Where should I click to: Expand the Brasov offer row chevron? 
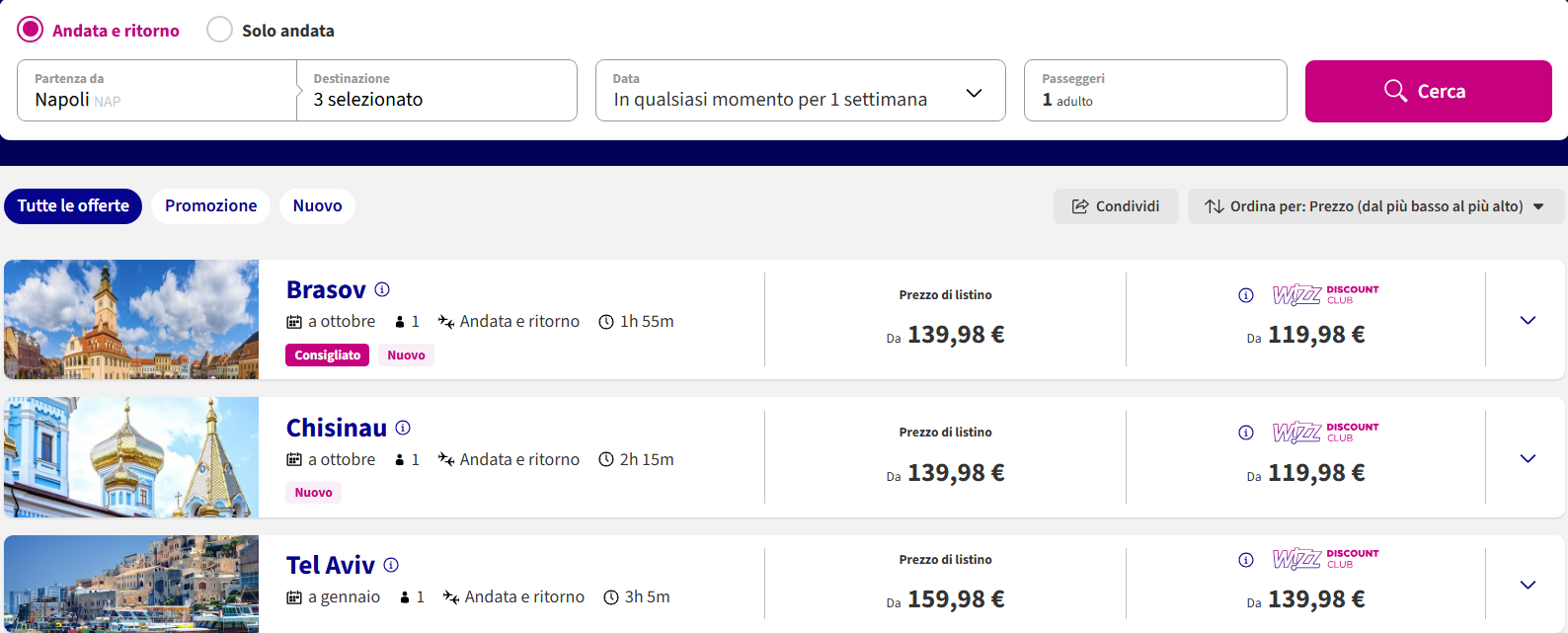pos(1528,320)
